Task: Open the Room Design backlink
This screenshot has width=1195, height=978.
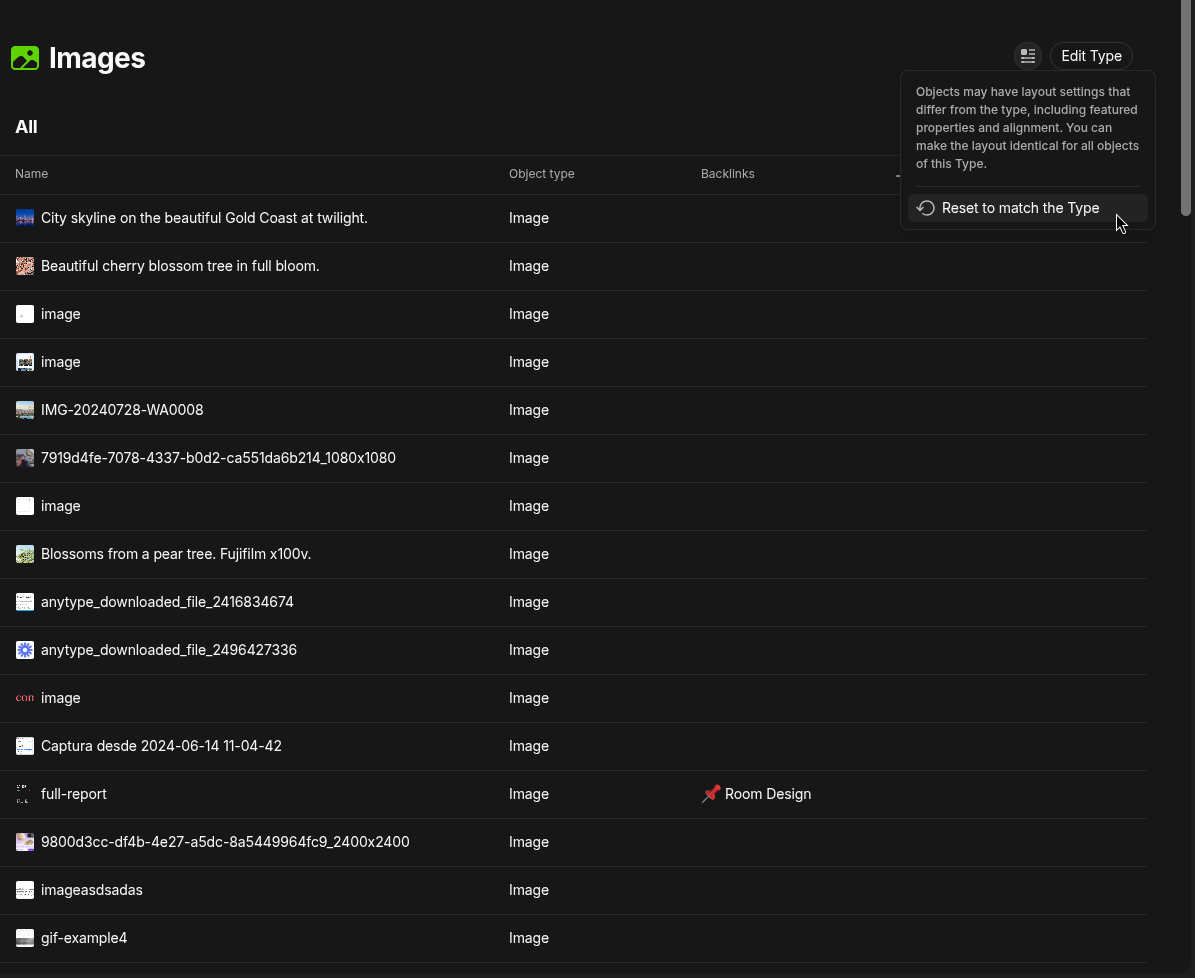Action: [x=767, y=794]
